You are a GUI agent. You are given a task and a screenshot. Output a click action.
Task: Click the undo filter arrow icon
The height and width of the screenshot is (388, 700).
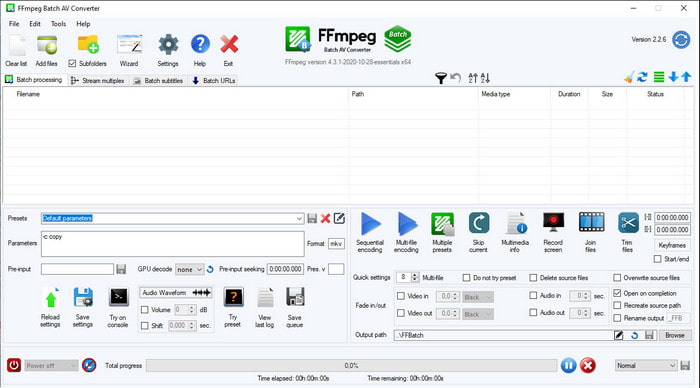click(455, 78)
